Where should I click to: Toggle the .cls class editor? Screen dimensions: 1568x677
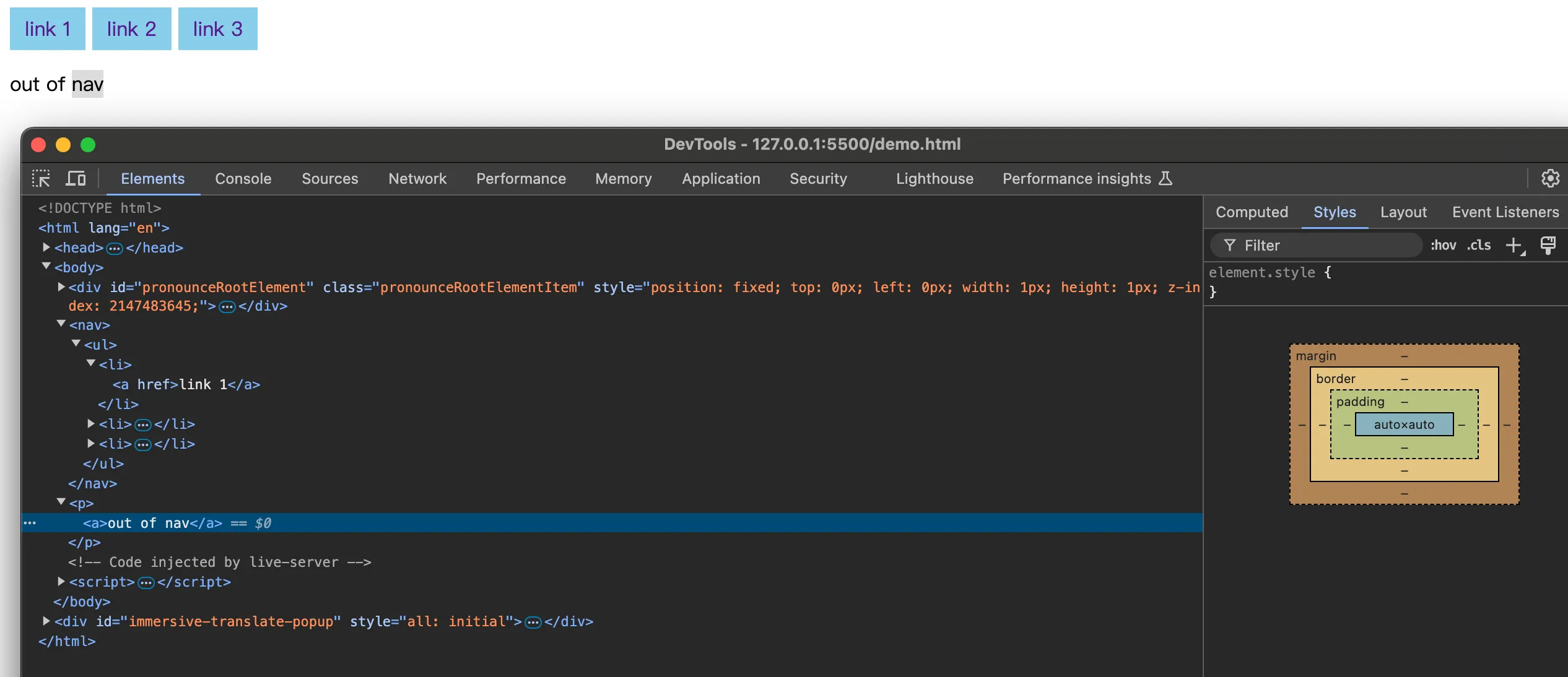1479,246
